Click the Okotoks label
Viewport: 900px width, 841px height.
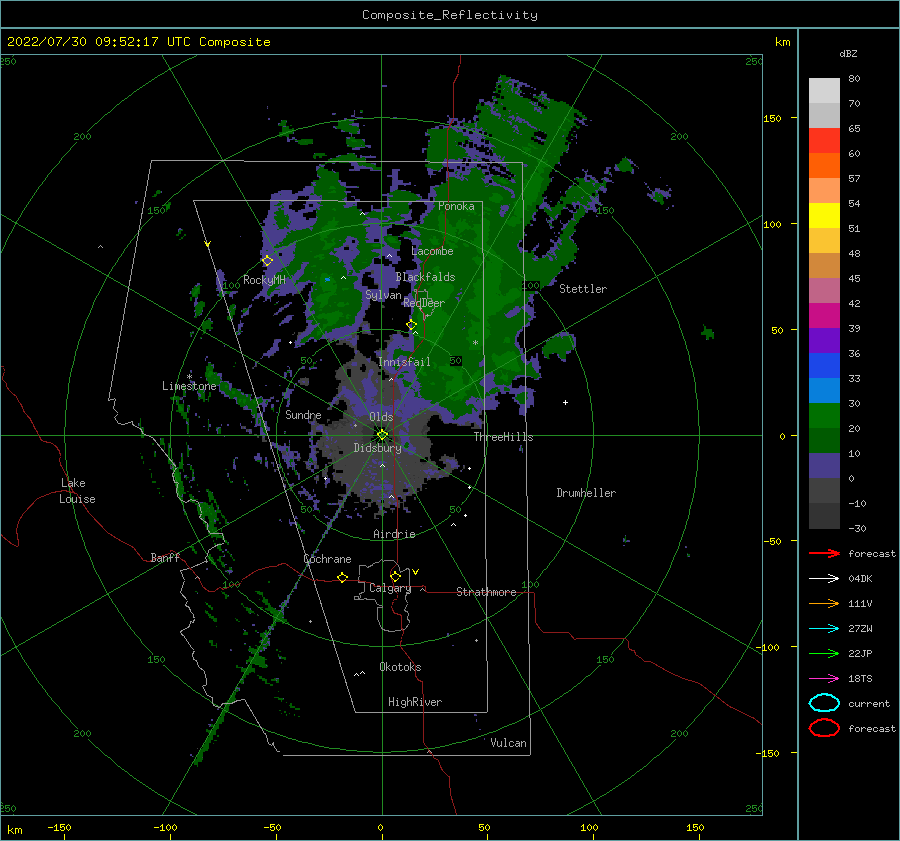click(x=400, y=668)
